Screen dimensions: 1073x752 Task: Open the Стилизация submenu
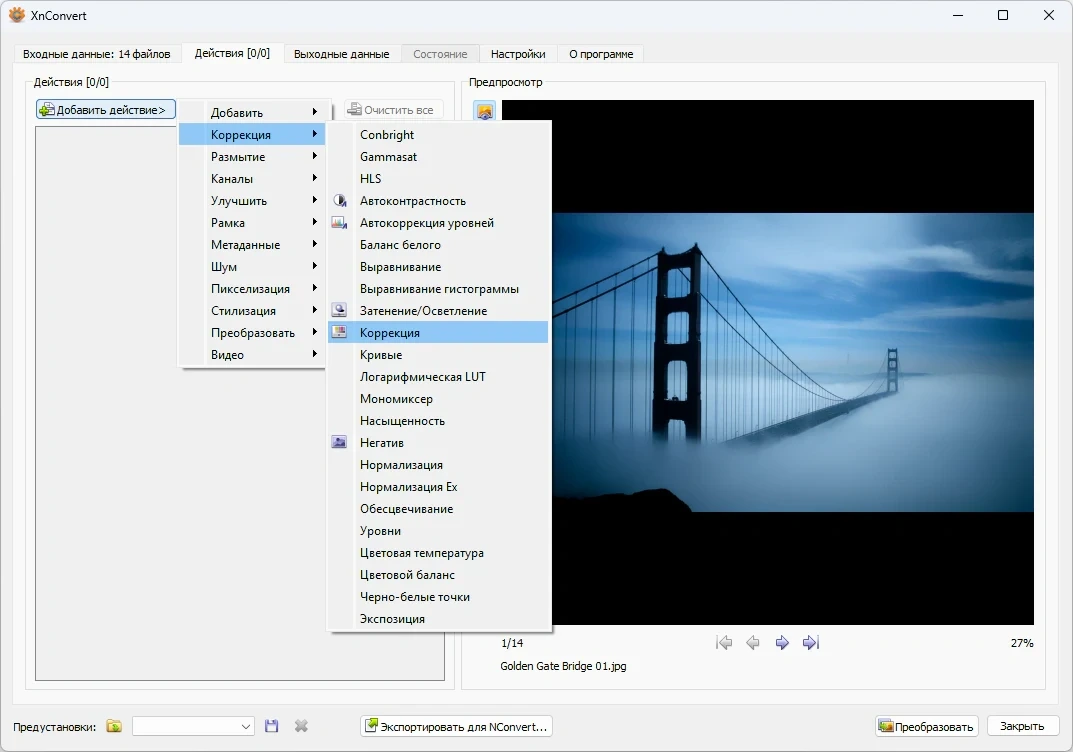[x=252, y=311]
